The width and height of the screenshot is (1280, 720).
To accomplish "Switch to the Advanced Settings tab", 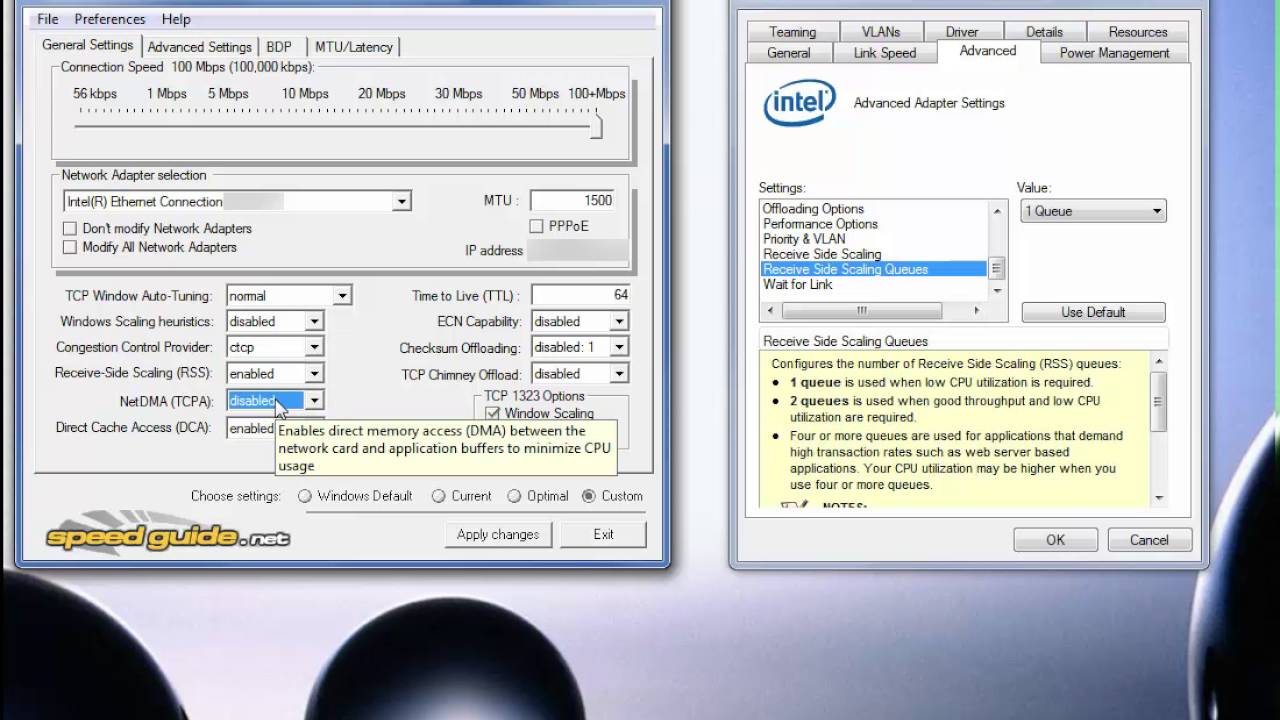I will [x=199, y=46].
